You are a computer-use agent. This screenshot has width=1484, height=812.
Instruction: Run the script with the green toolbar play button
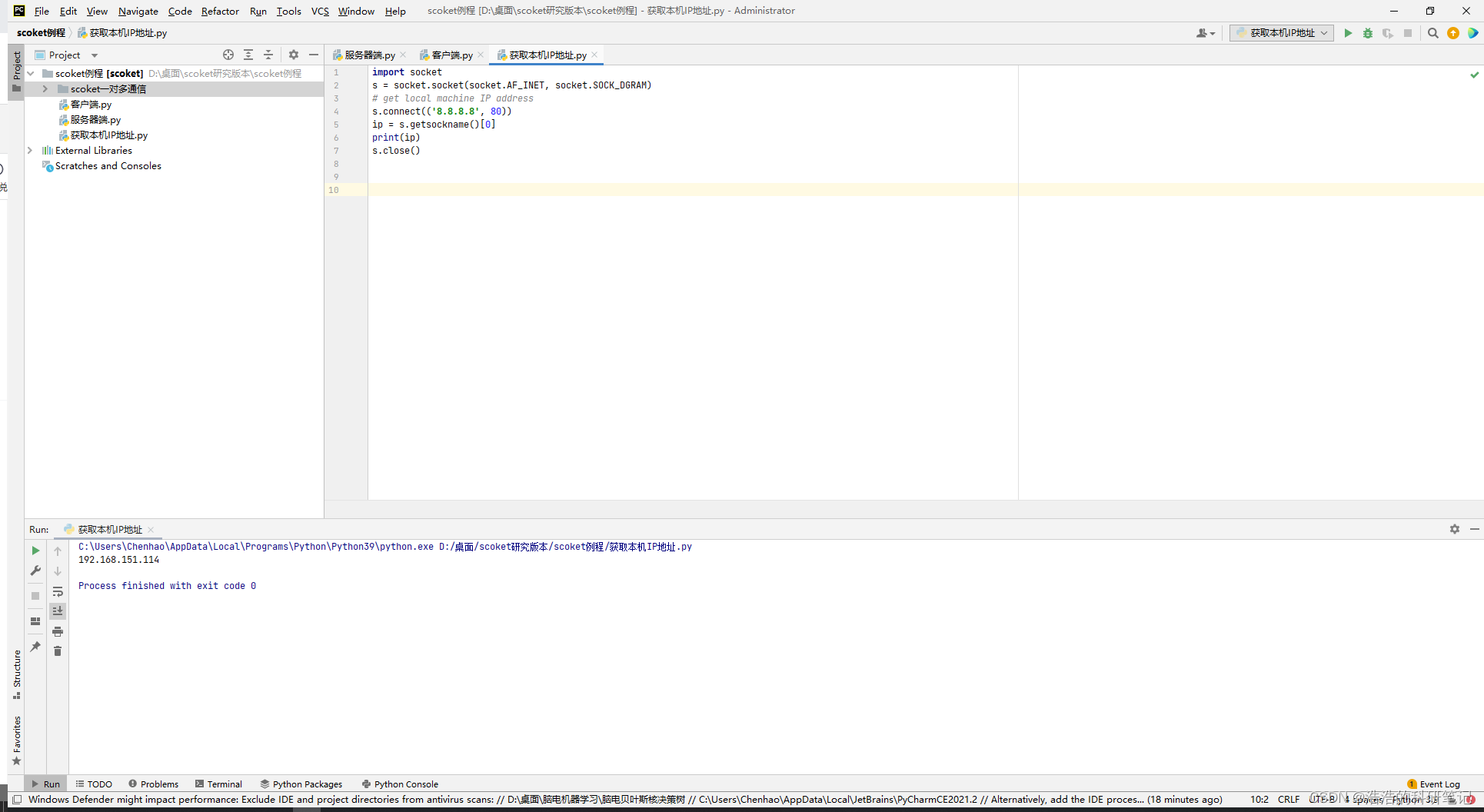point(1348,33)
